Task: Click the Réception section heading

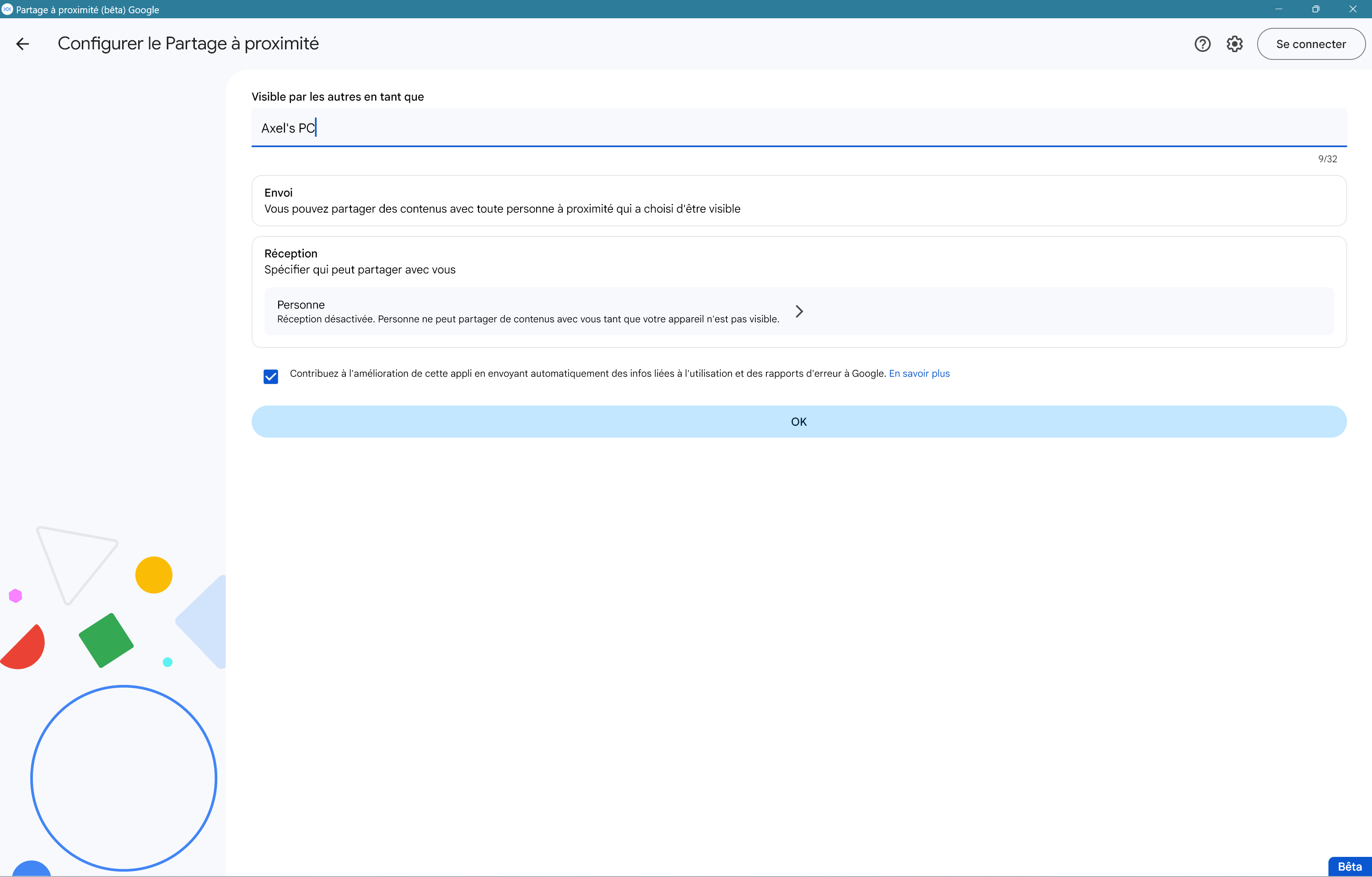Action: tap(291, 253)
